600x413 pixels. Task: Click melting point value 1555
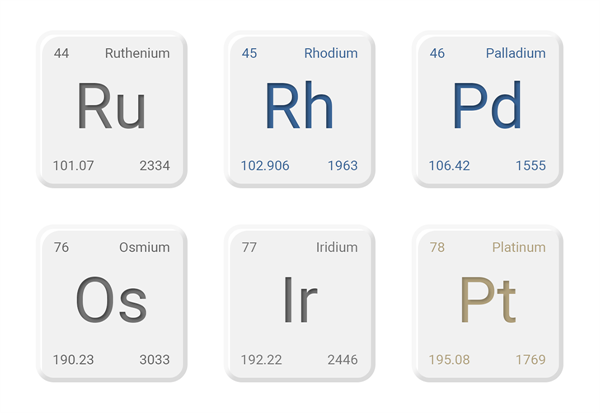pos(530,166)
